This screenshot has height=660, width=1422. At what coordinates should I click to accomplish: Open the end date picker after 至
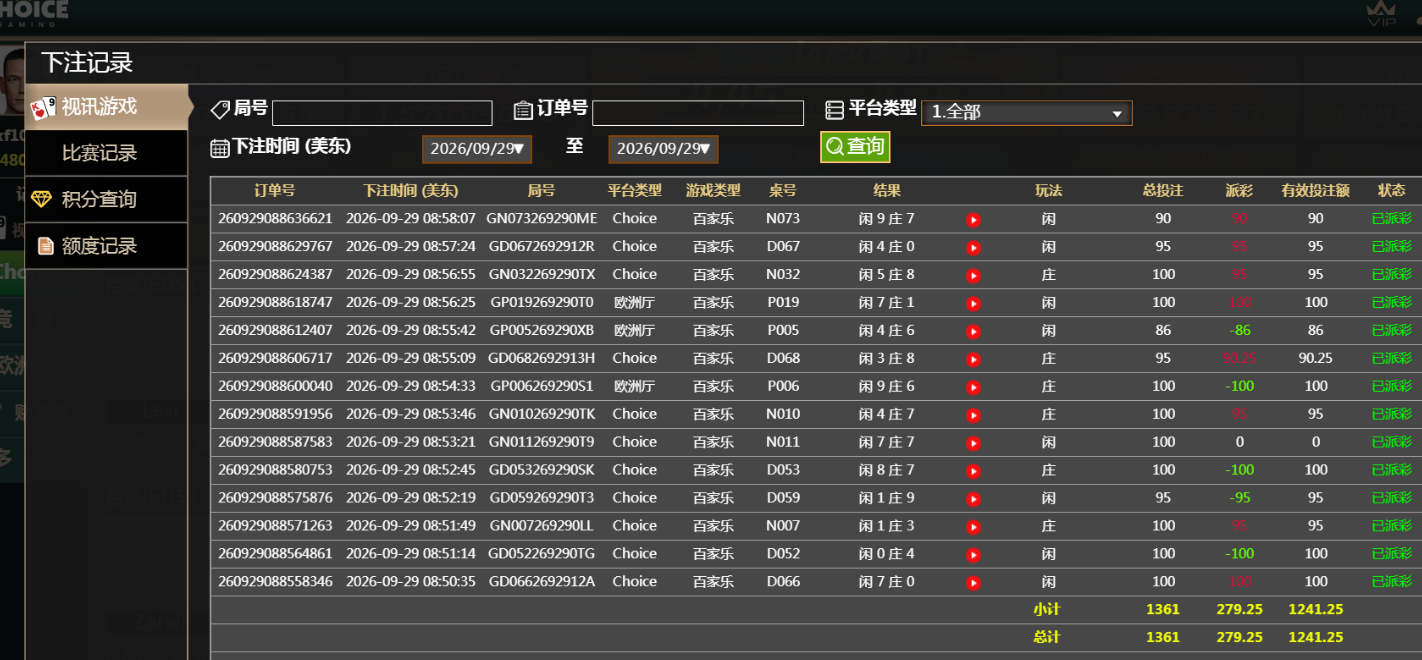click(663, 149)
